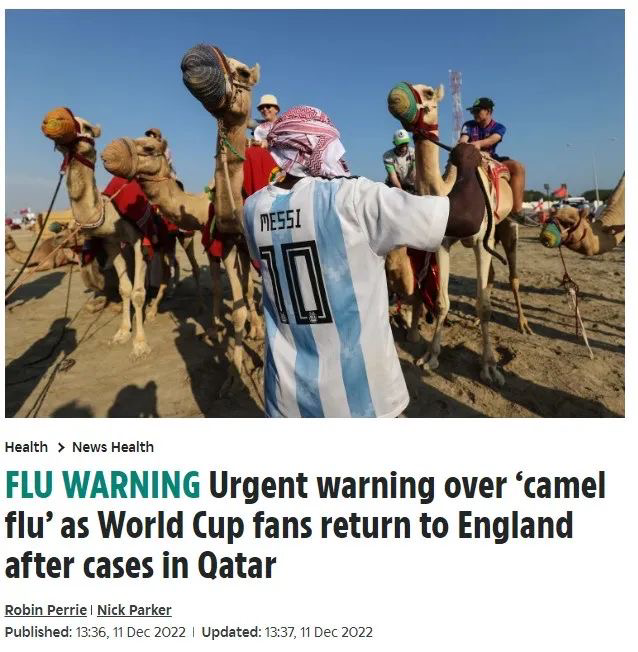
Task: Click the green FLU WARNING kicker
Action: [x=103, y=485]
